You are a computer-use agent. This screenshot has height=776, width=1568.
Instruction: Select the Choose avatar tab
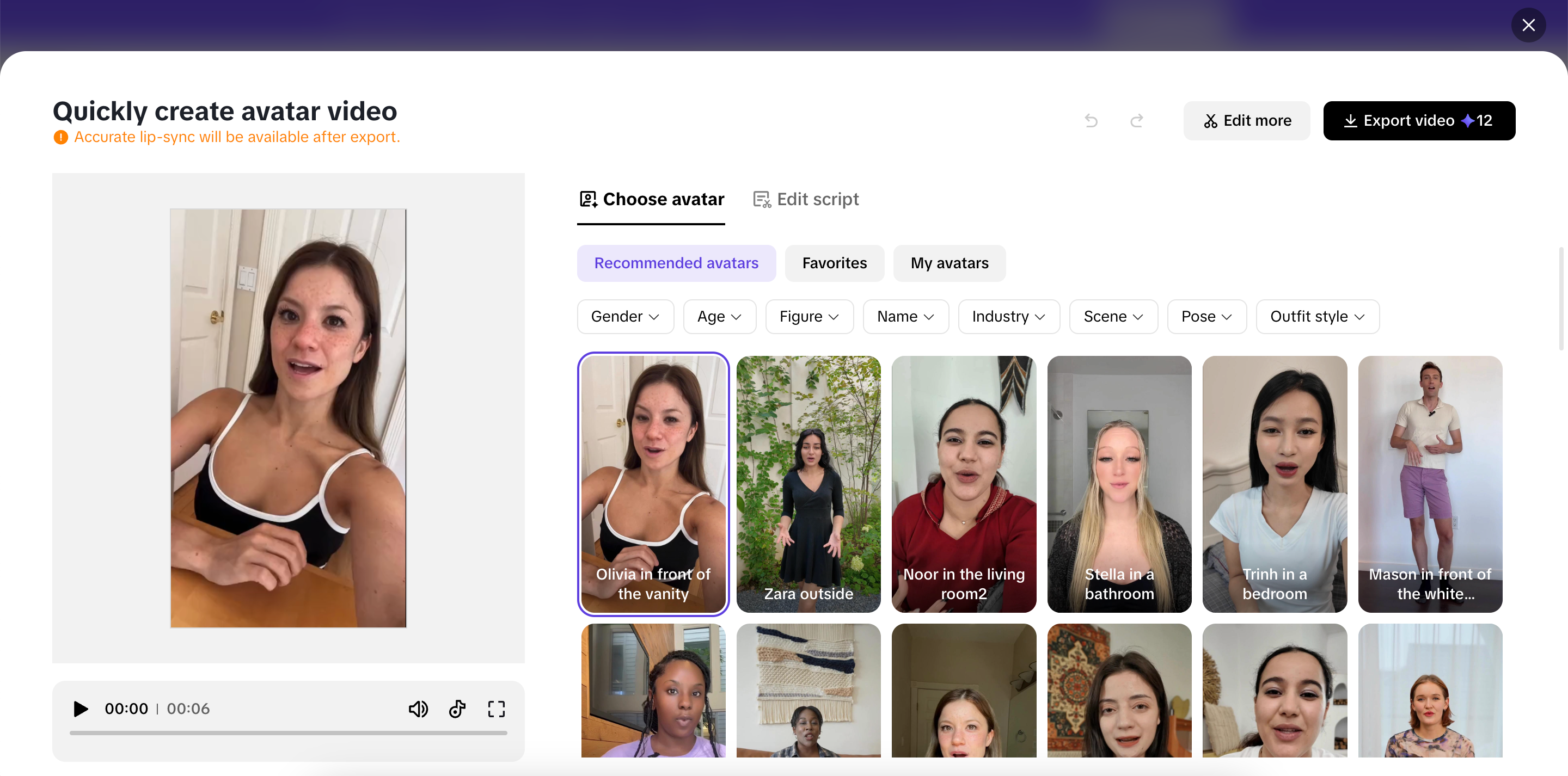(651, 199)
